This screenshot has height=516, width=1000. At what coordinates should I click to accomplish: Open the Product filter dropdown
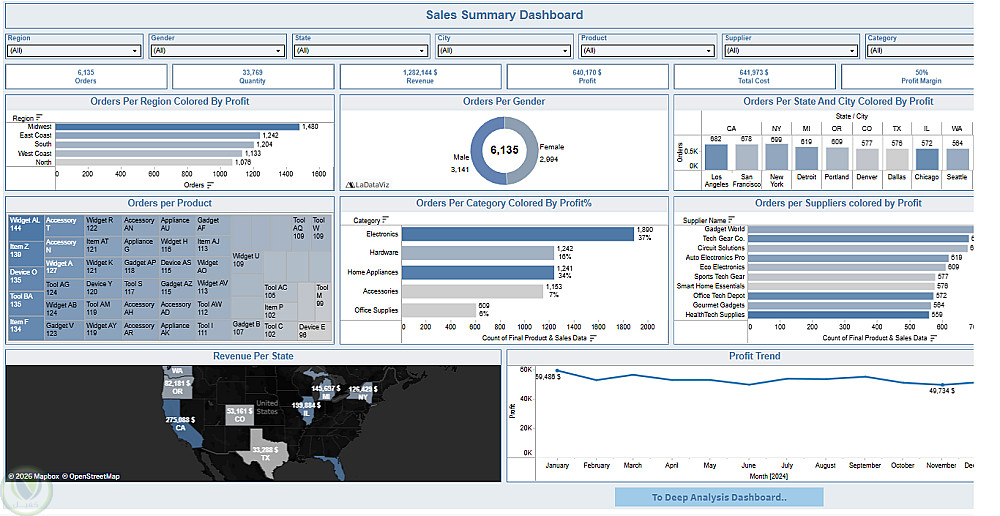(647, 50)
